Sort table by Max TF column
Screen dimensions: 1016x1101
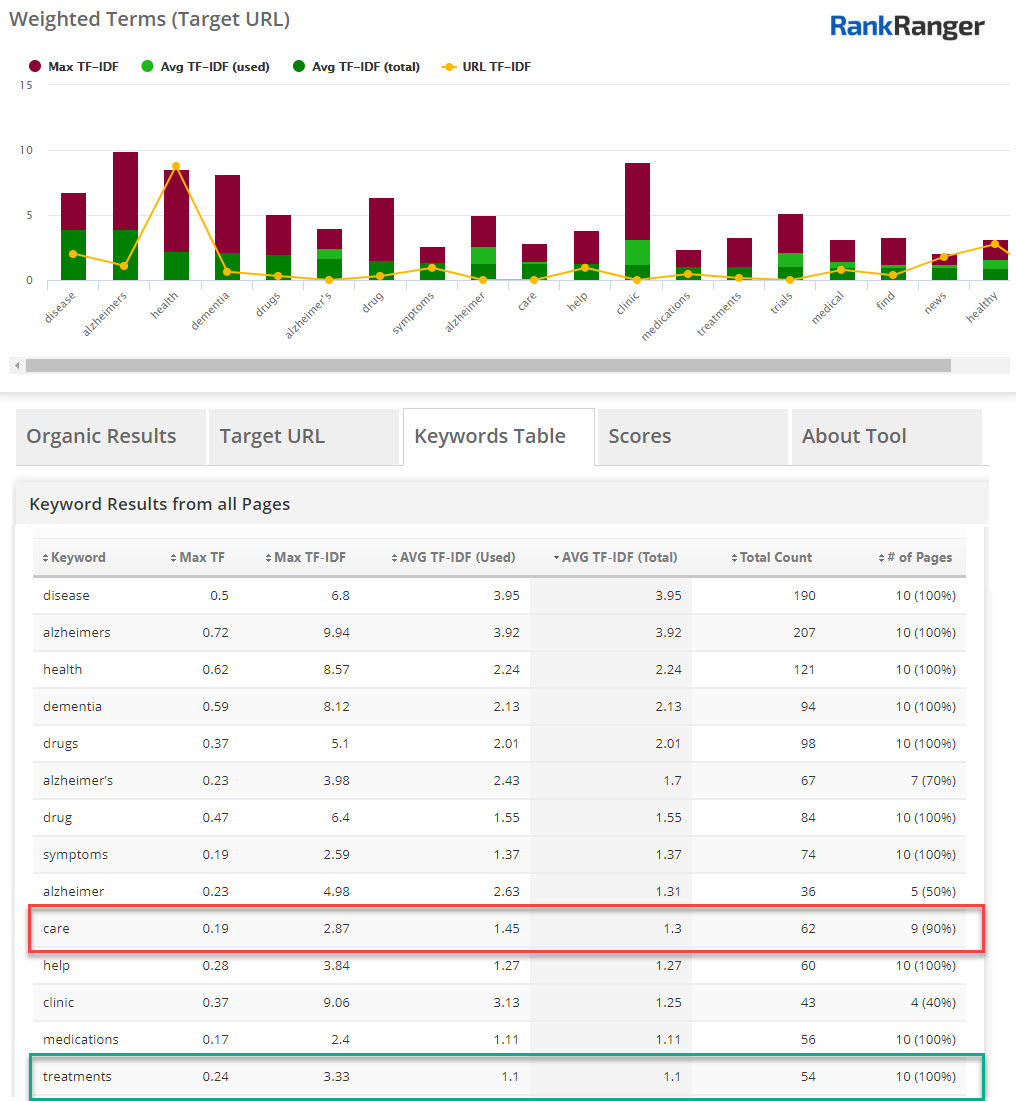(201, 558)
